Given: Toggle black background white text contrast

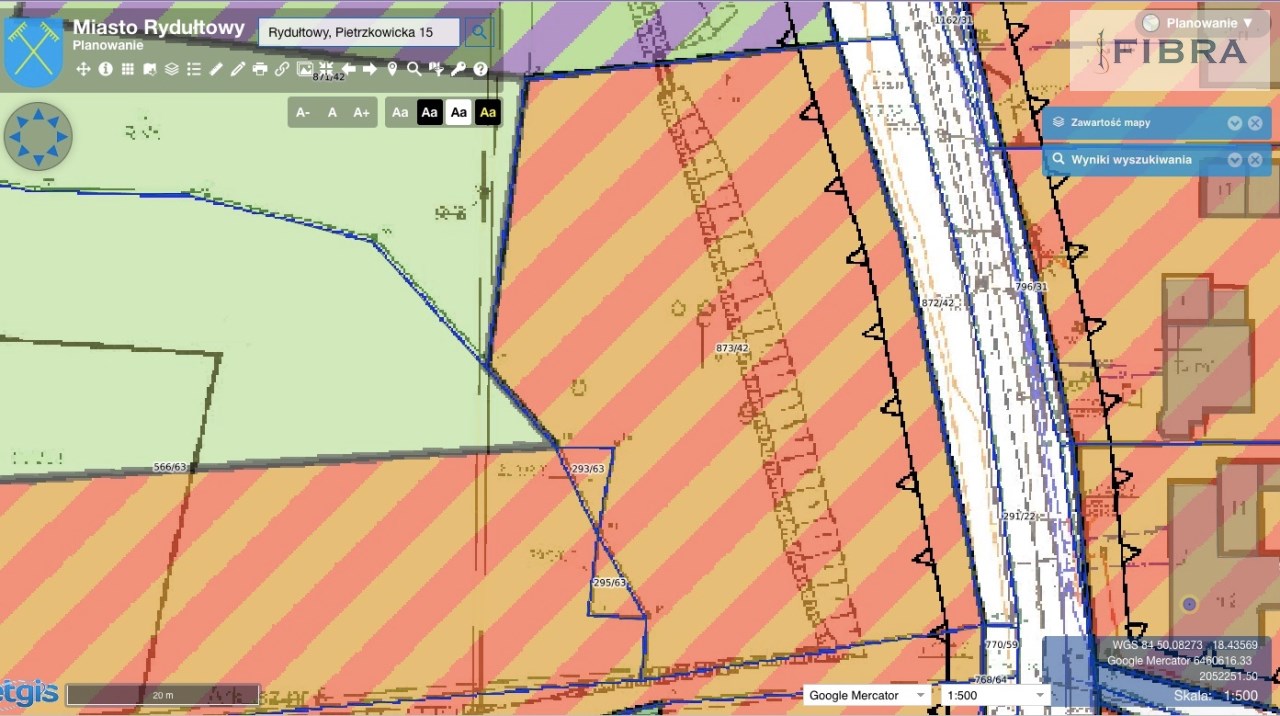Looking at the screenshot, I should 429,112.
